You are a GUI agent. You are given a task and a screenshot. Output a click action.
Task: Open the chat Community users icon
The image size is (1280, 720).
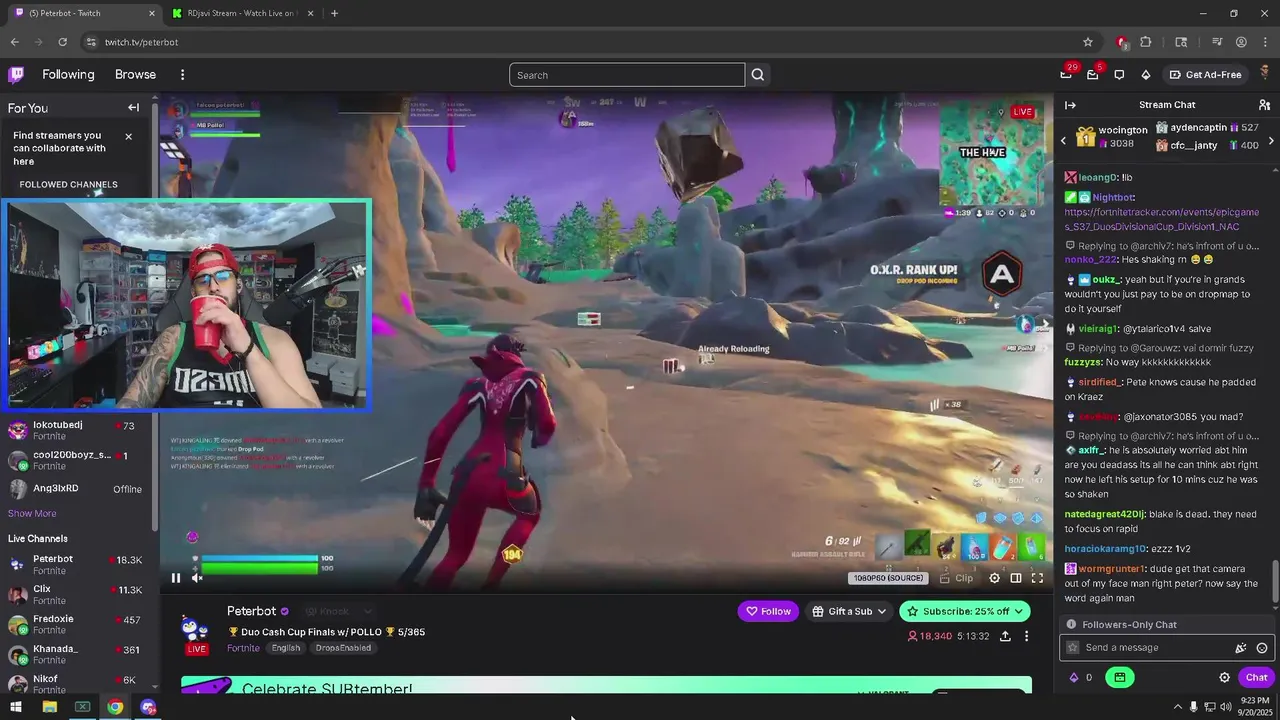[1264, 105]
